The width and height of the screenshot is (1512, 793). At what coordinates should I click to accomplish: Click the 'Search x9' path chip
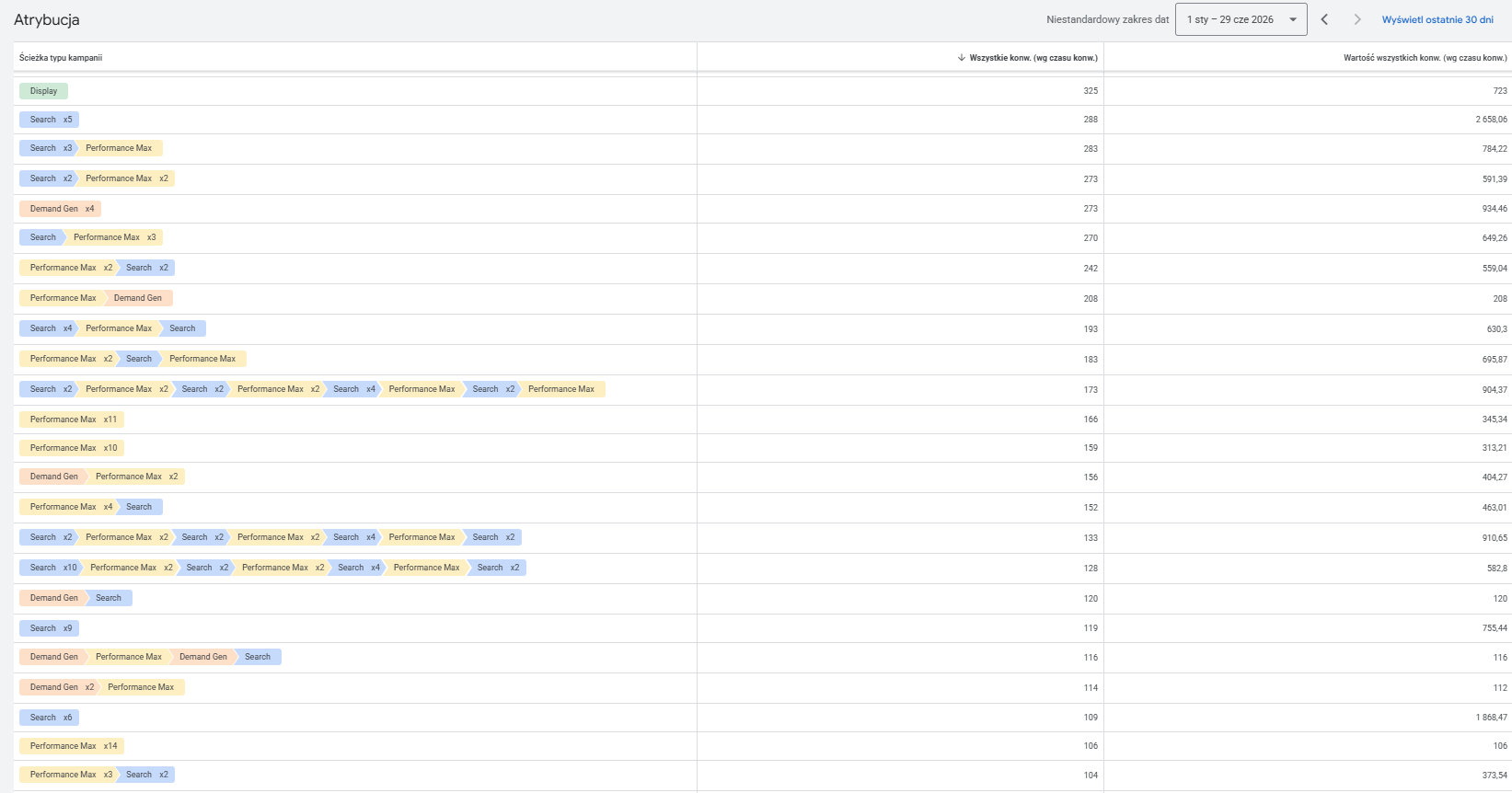pyautogui.click(x=49, y=628)
